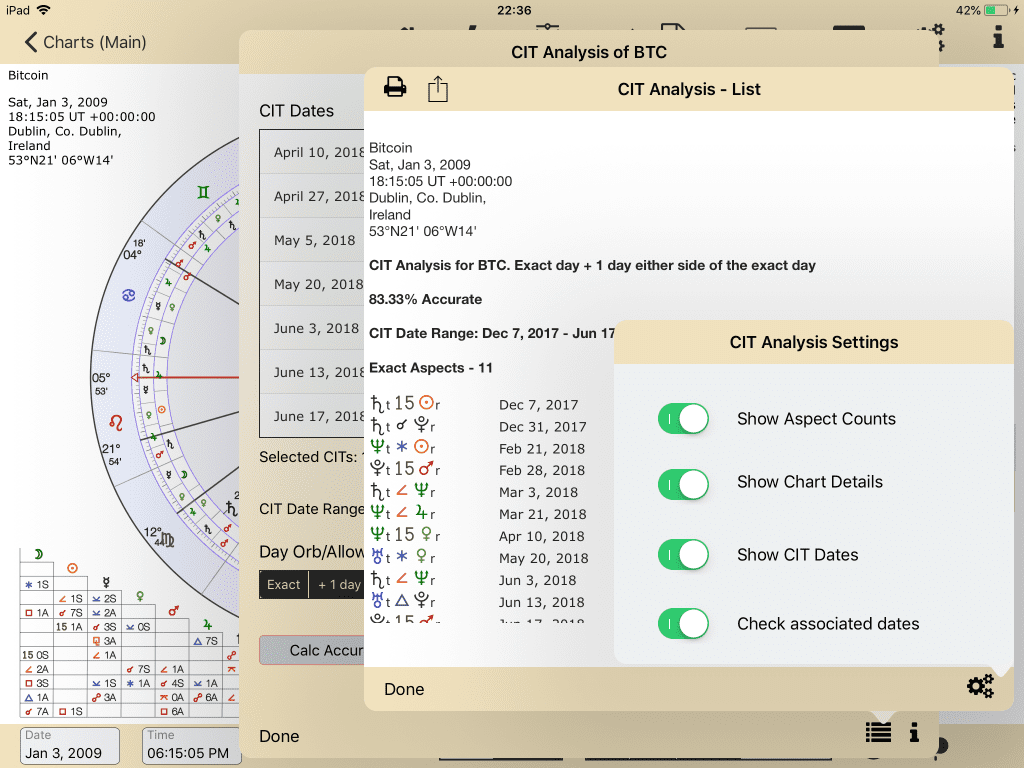Select CIT date April 27, 2018

312,196
